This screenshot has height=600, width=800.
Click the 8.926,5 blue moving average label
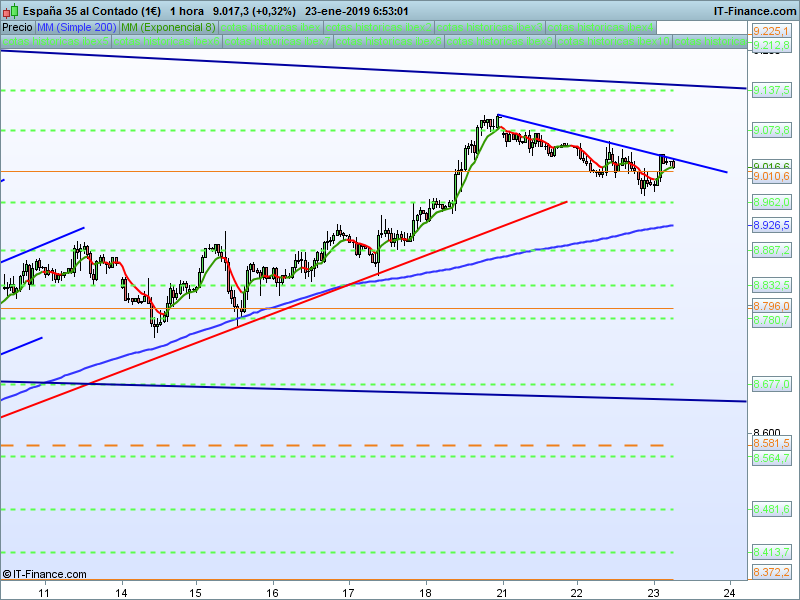[771, 225]
